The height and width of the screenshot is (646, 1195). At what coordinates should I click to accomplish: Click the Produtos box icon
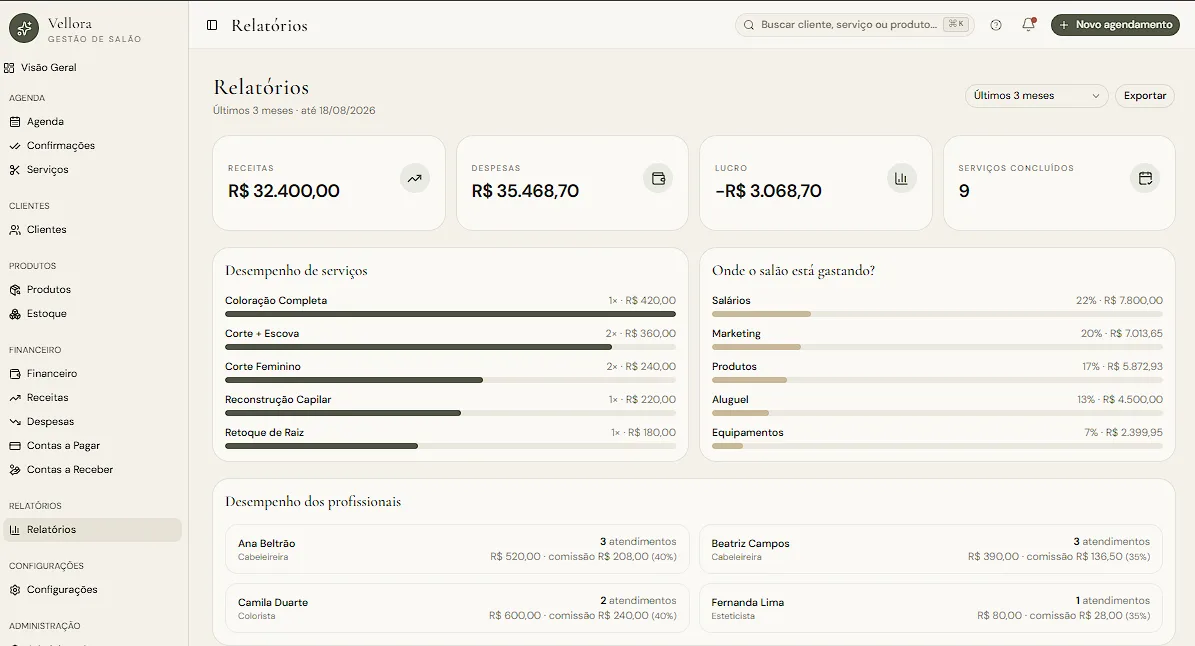15,290
